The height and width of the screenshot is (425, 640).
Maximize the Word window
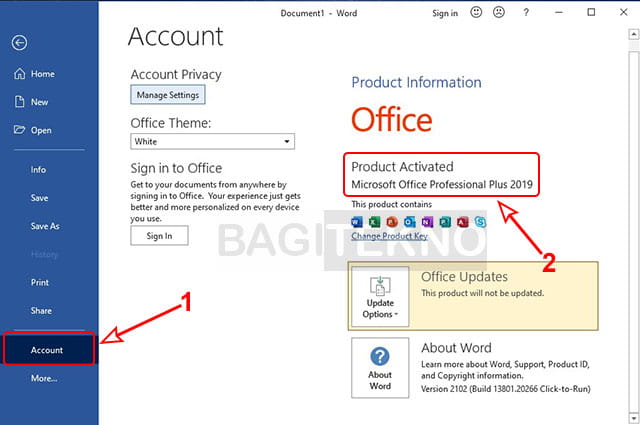click(x=591, y=12)
